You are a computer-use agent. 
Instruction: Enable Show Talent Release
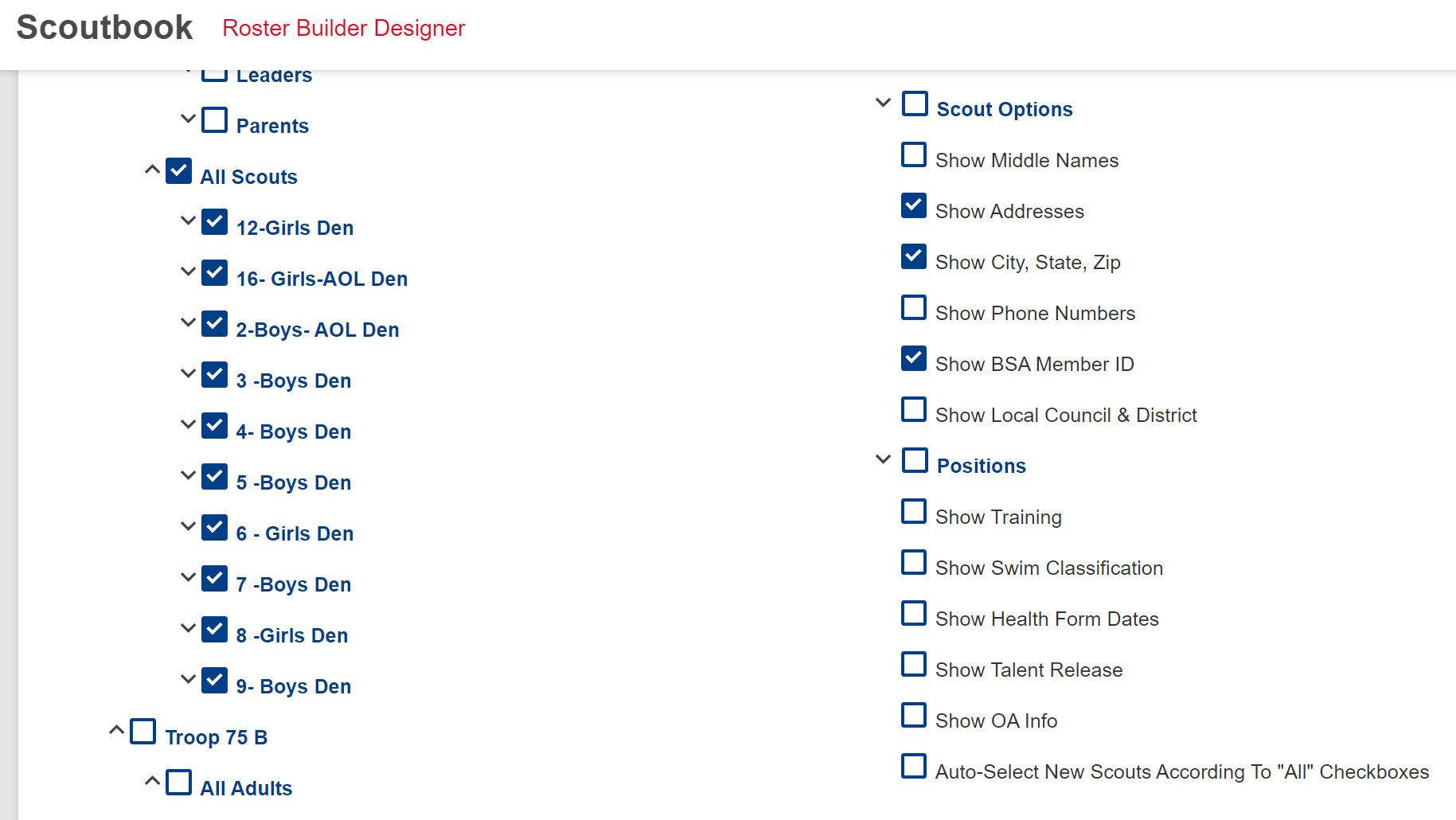point(914,664)
